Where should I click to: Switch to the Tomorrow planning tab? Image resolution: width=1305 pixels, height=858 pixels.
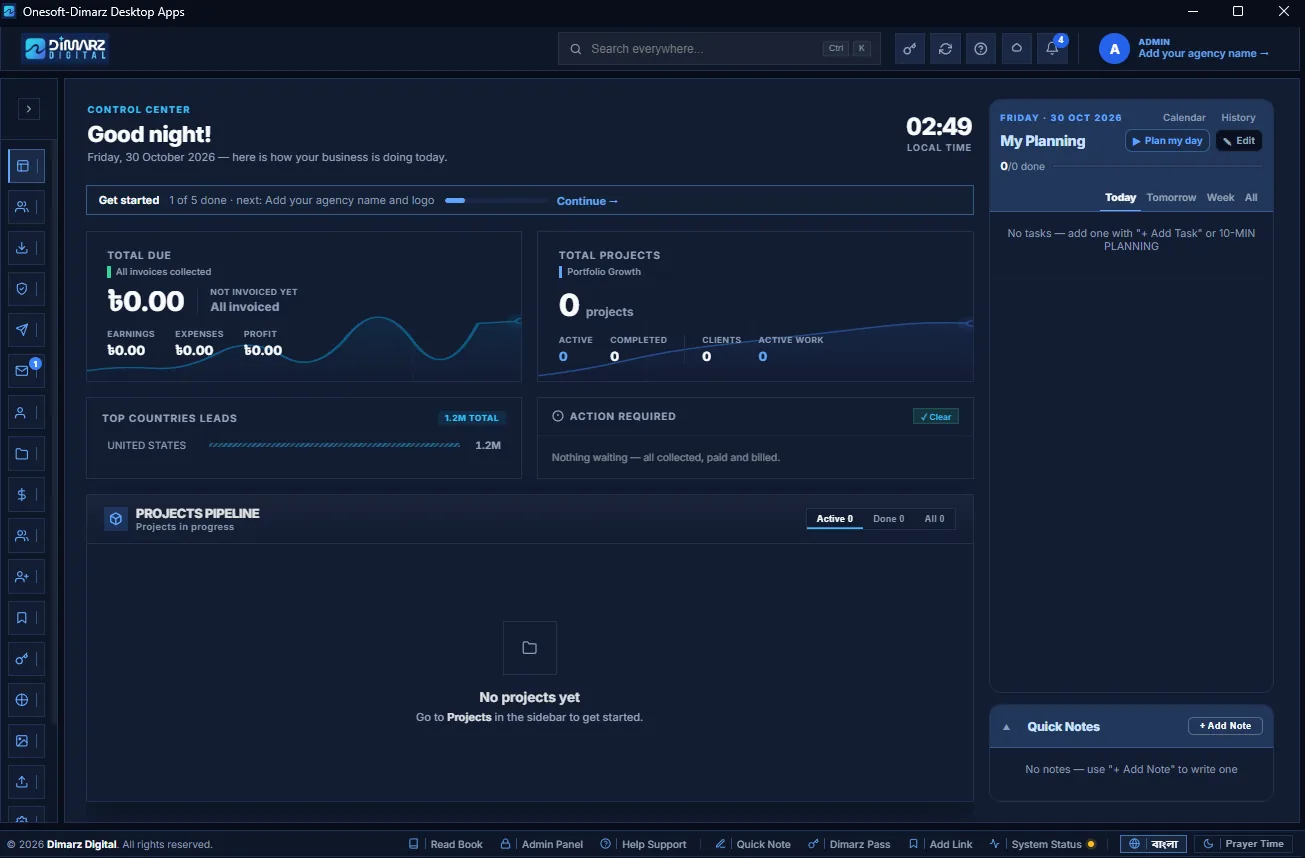coord(1171,197)
